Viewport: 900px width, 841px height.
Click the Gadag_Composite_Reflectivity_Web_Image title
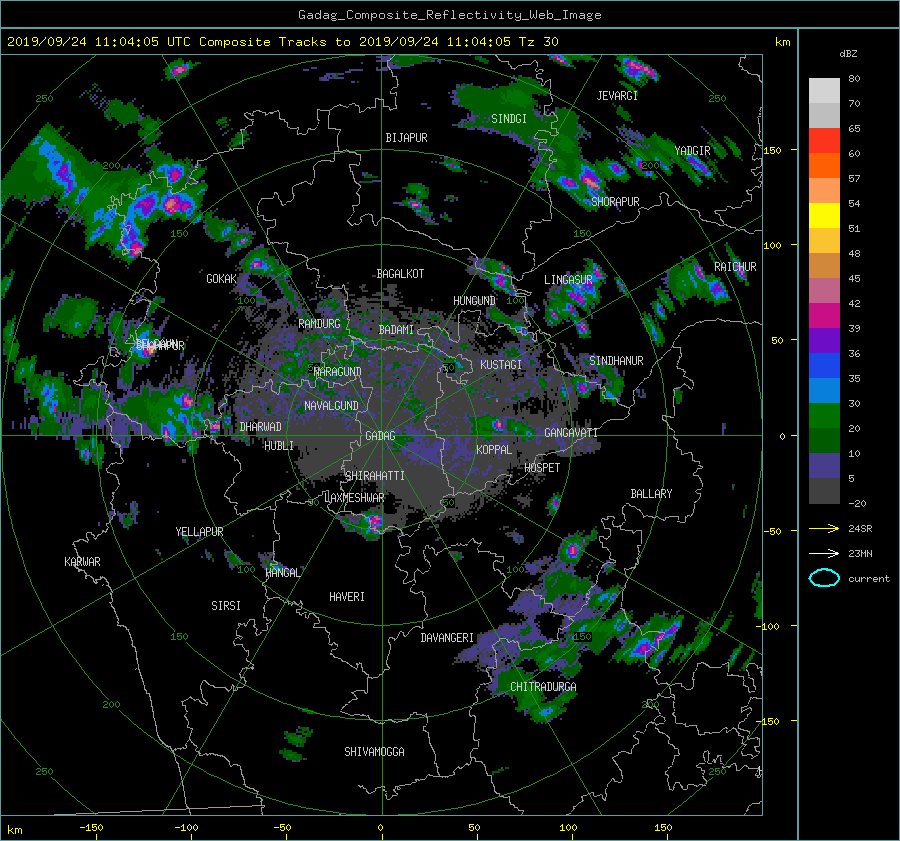point(449,15)
